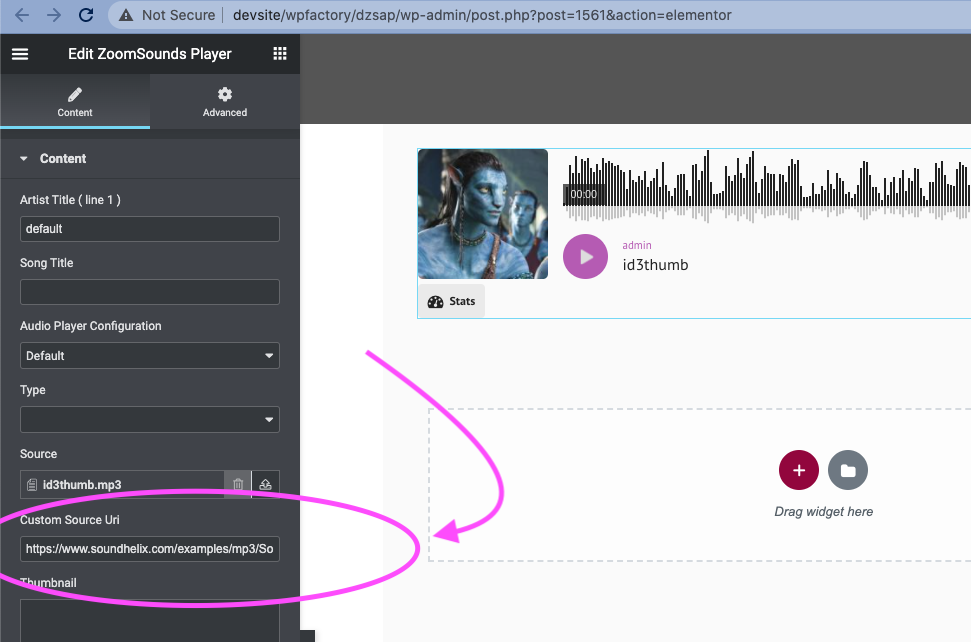971x642 pixels.
Task: Click the Not Secure warning indicator
Action: (167, 15)
